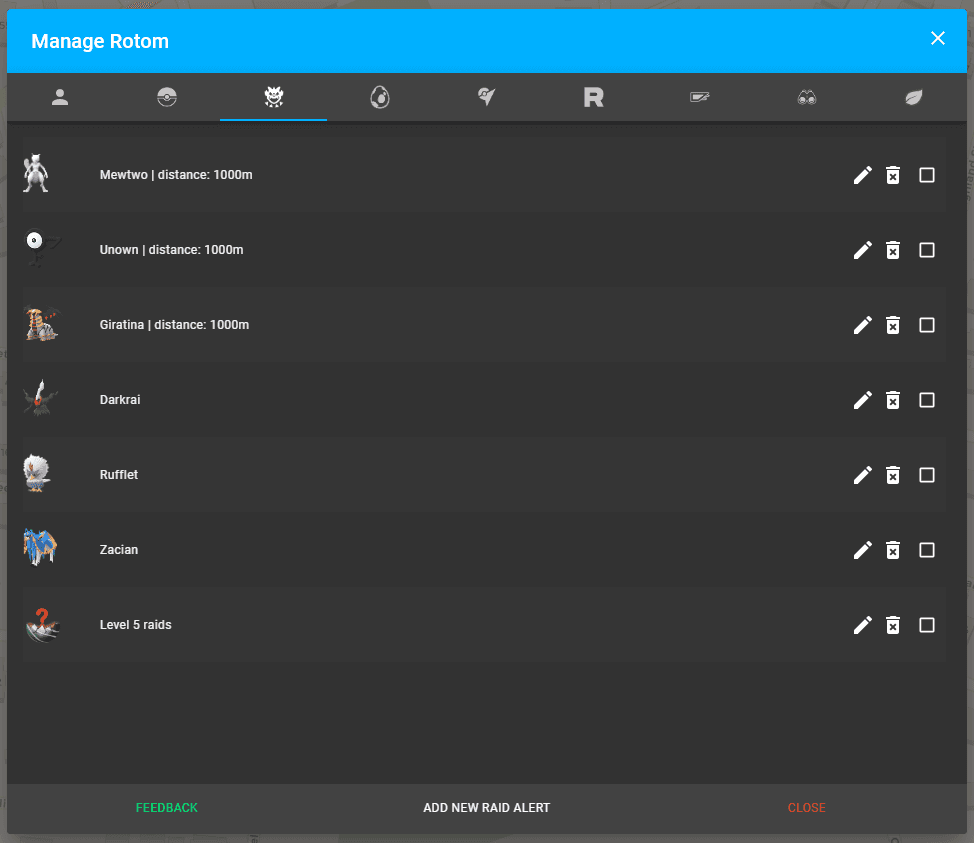Viewport: 974px width, 843px height.
Task: Click the Zacian sprite thumbnail
Action: [x=40, y=547]
